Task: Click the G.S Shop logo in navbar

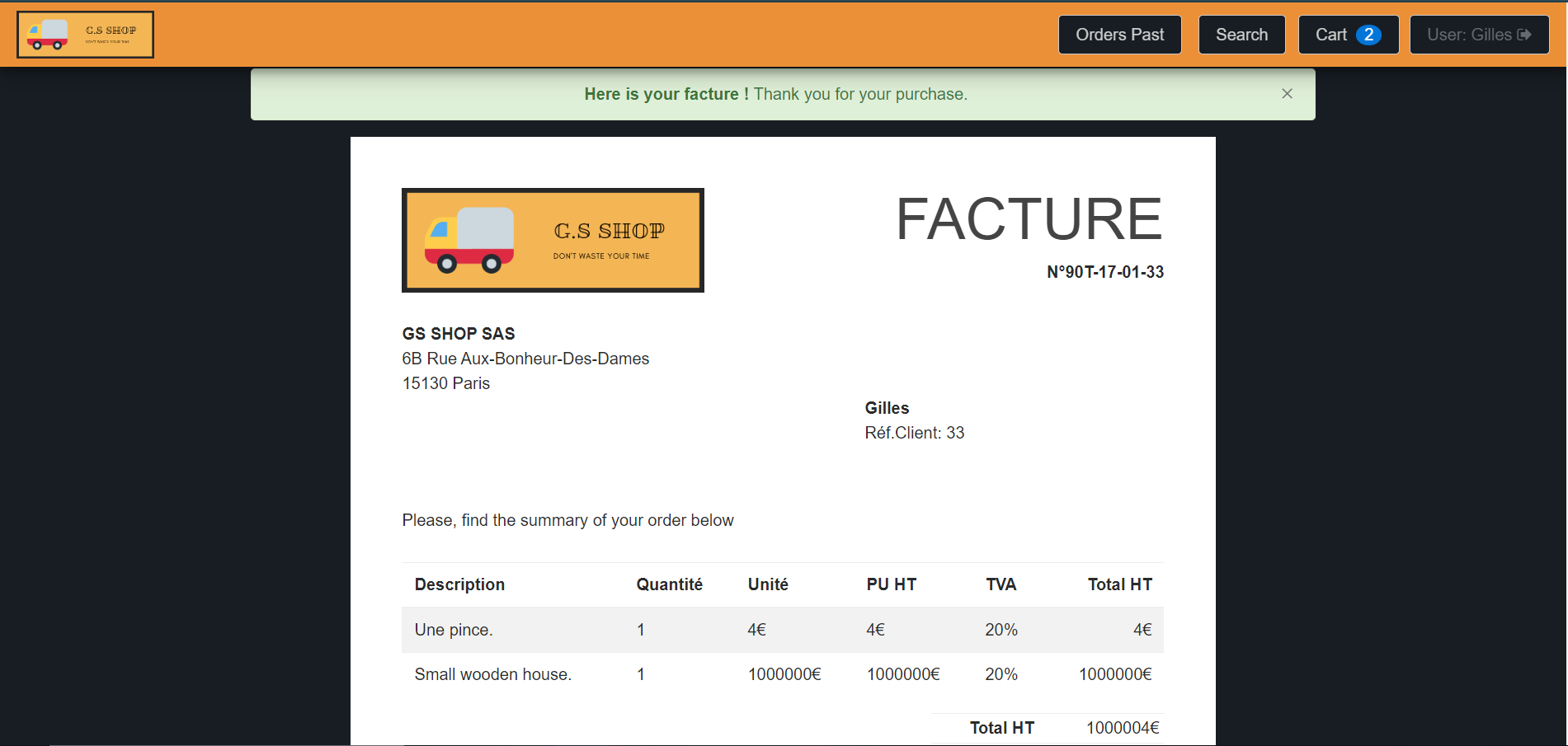Action: click(x=85, y=35)
